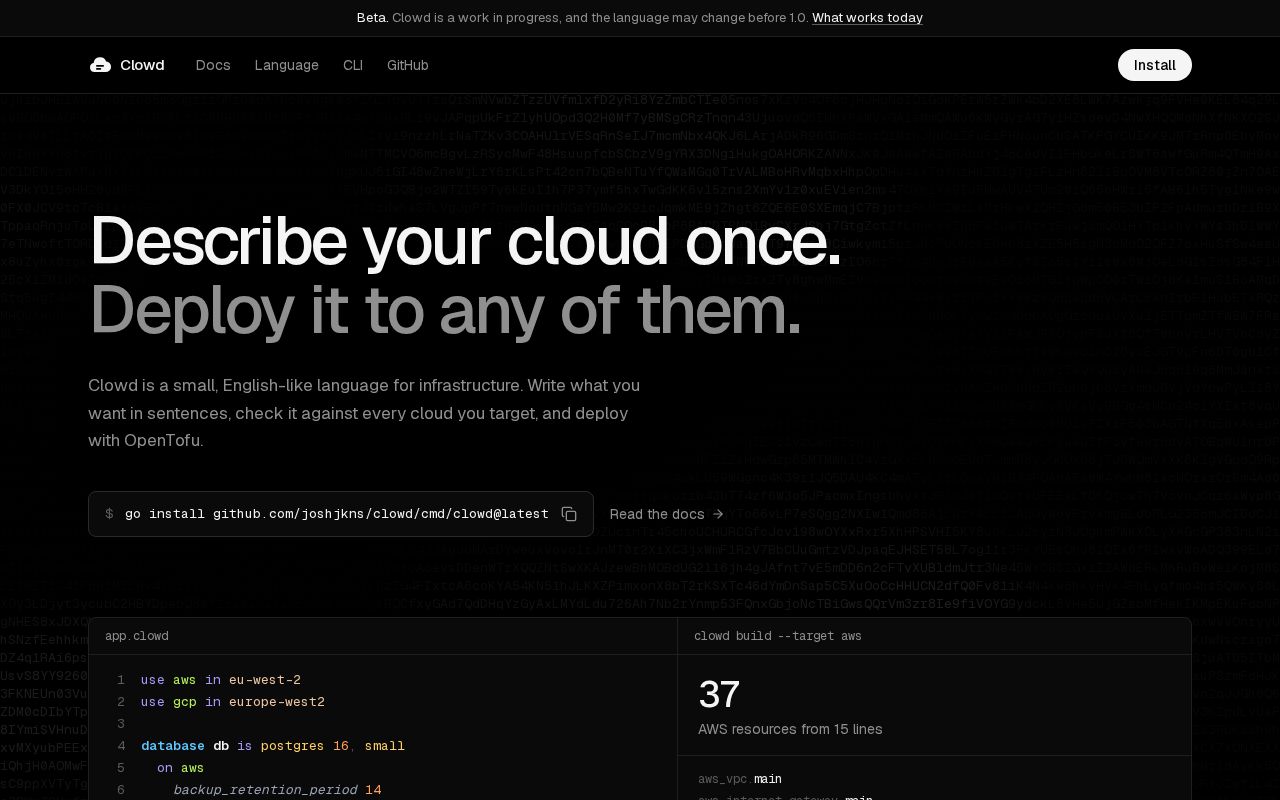Image resolution: width=1280 pixels, height=800 pixels.
Task: Copy the go install command
Action: coord(569,514)
